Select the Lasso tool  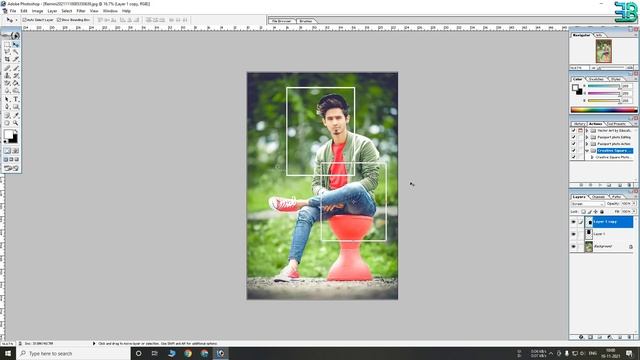(x=7, y=52)
